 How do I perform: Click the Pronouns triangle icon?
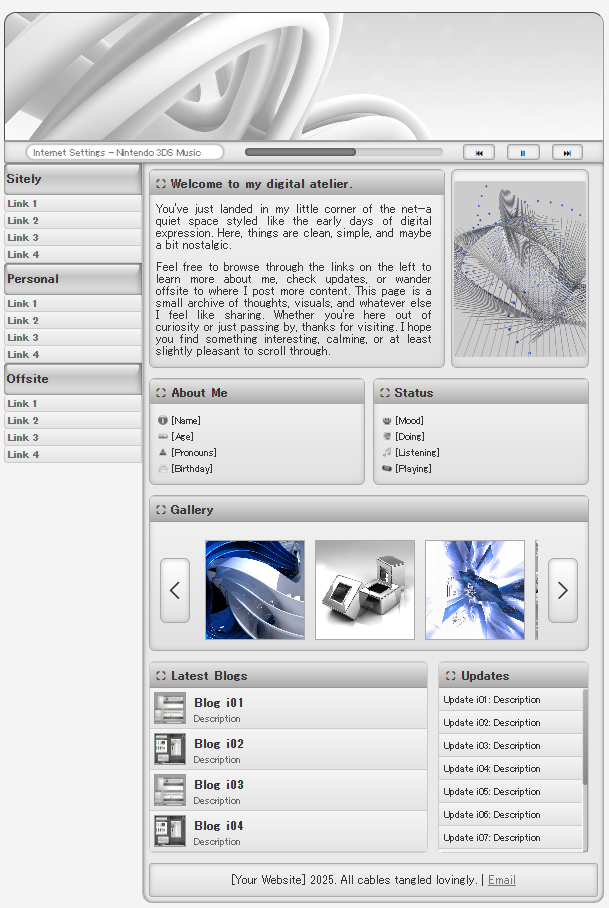tap(163, 452)
